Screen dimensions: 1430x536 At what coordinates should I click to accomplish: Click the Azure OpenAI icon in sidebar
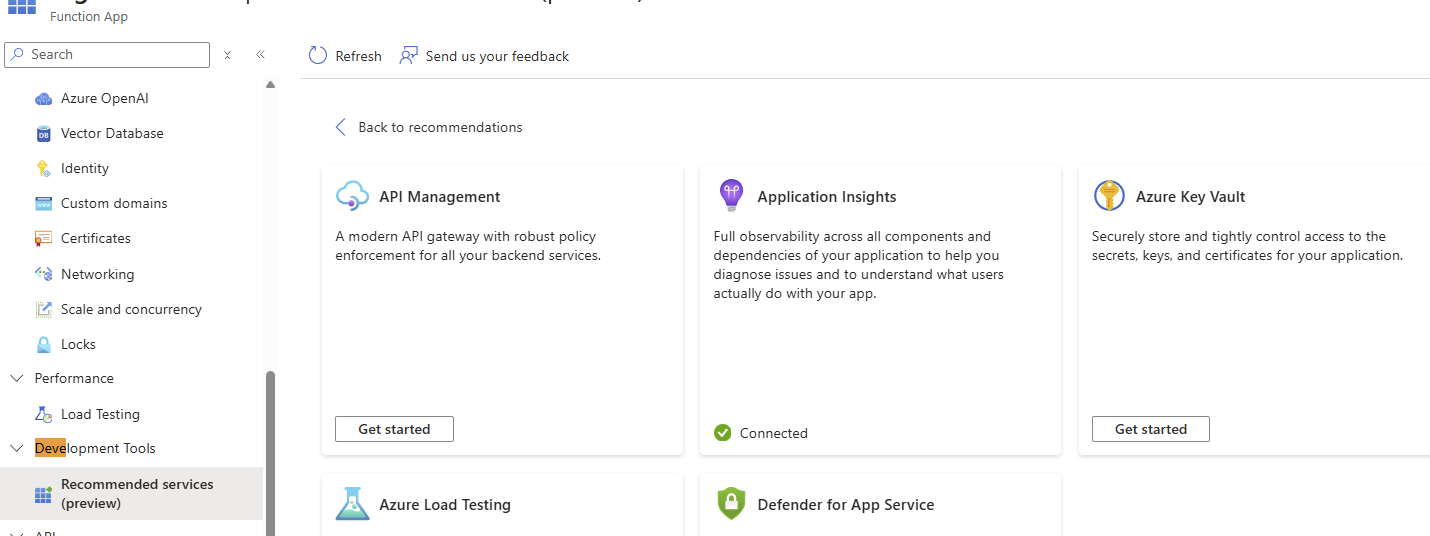43,98
